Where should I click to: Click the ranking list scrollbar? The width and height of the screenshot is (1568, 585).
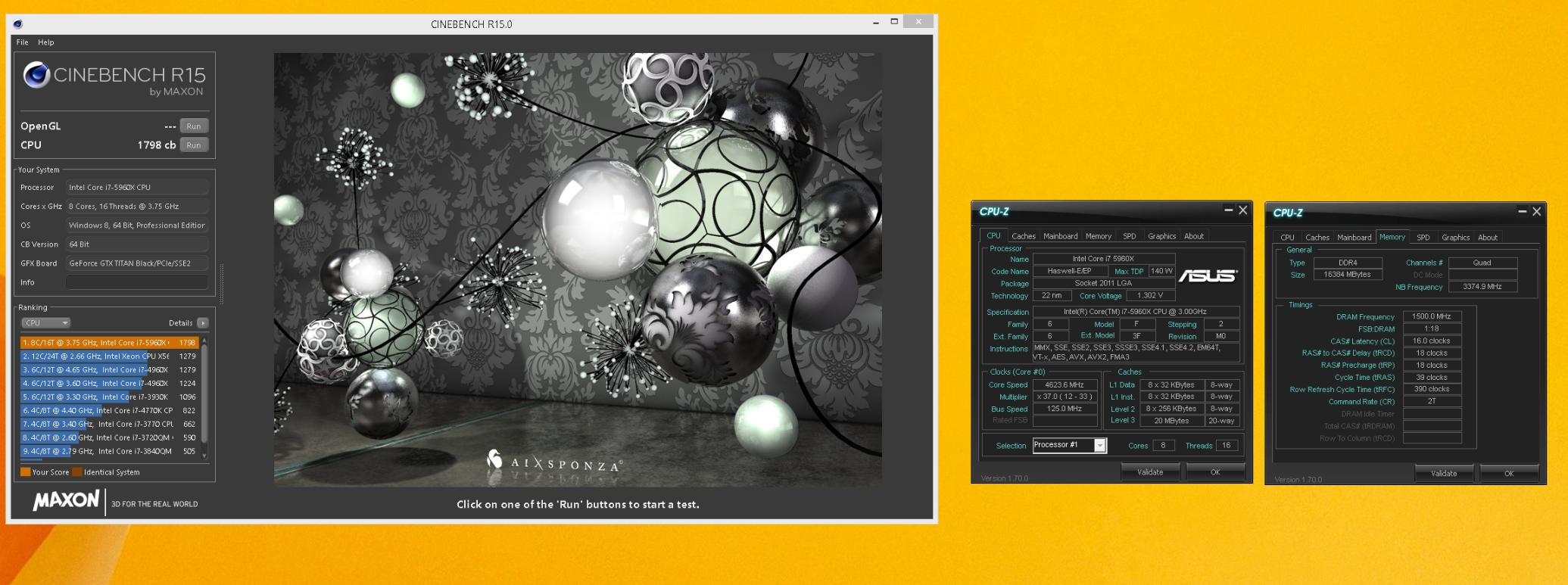click(204, 397)
